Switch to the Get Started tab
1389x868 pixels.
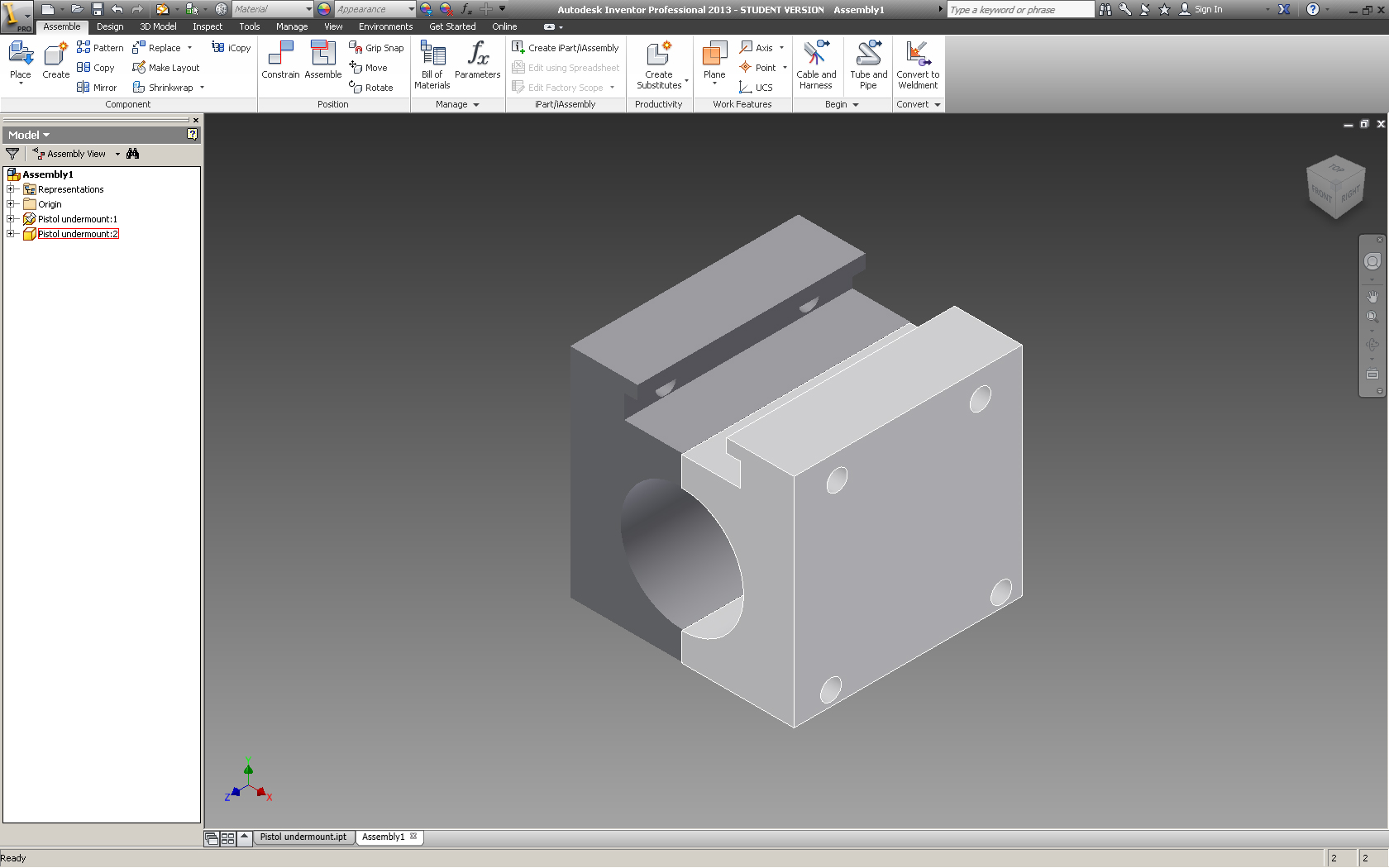452,26
